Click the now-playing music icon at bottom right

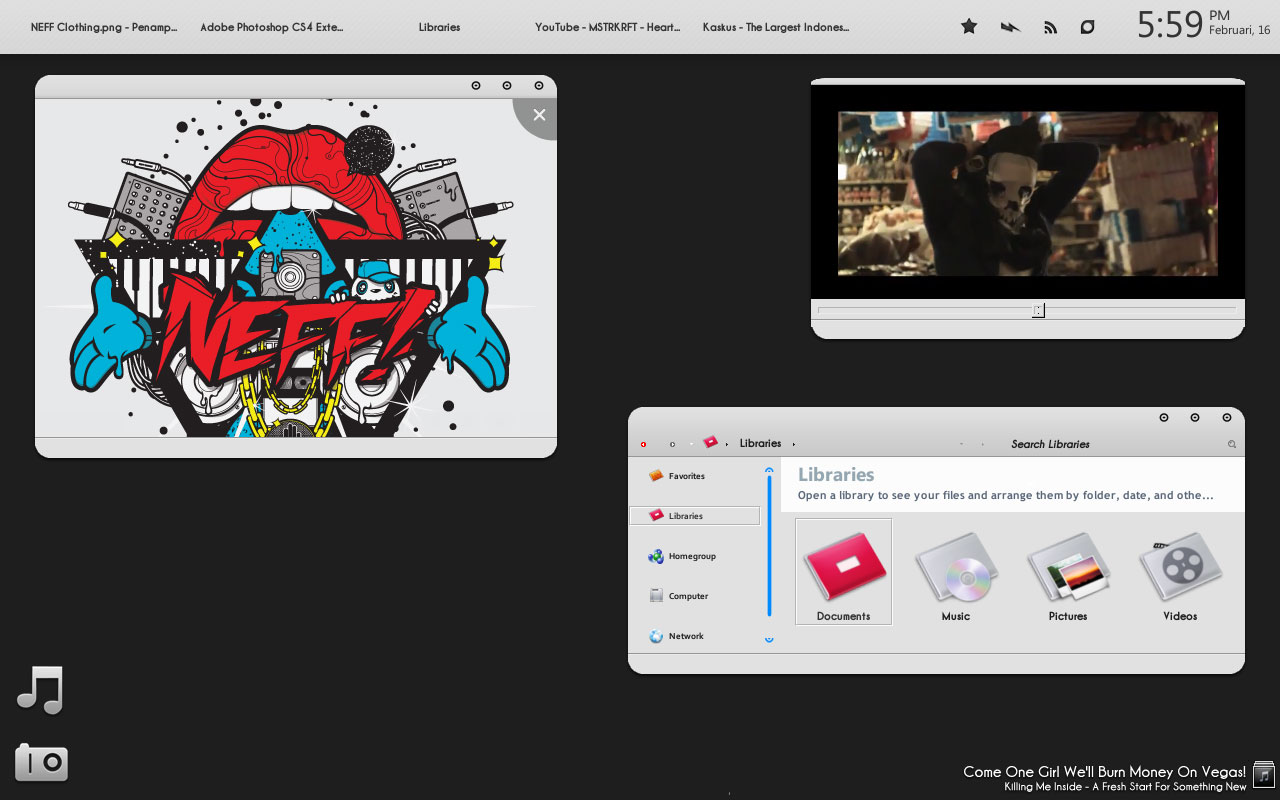[1264, 774]
